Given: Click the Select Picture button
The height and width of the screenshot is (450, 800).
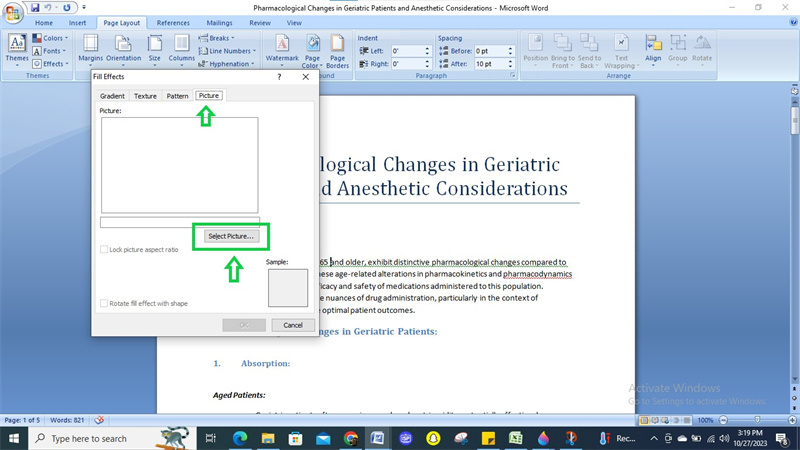Looking at the screenshot, I should coord(232,236).
